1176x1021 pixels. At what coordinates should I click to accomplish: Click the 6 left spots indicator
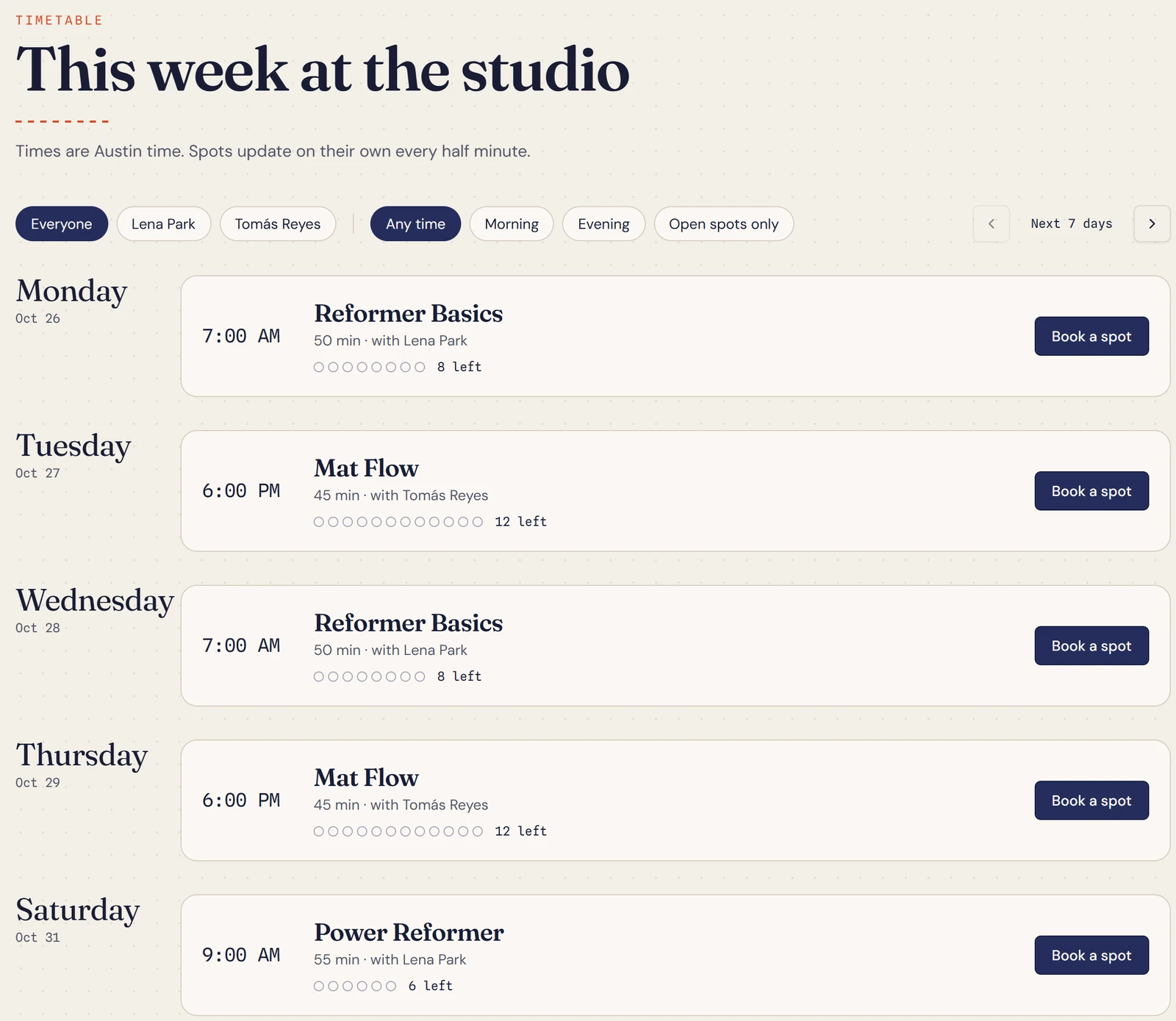(x=383, y=986)
